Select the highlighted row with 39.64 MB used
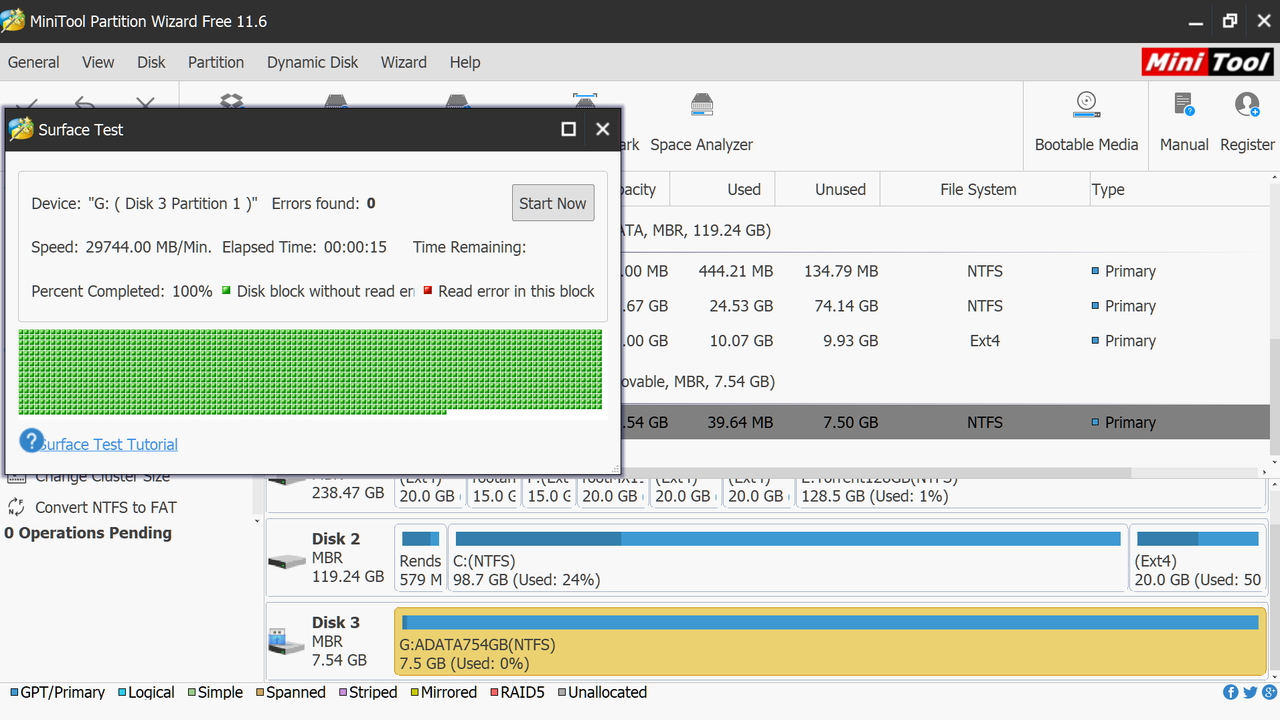The width and height of the screenshot is (1280, 720). tap(945, 422)
